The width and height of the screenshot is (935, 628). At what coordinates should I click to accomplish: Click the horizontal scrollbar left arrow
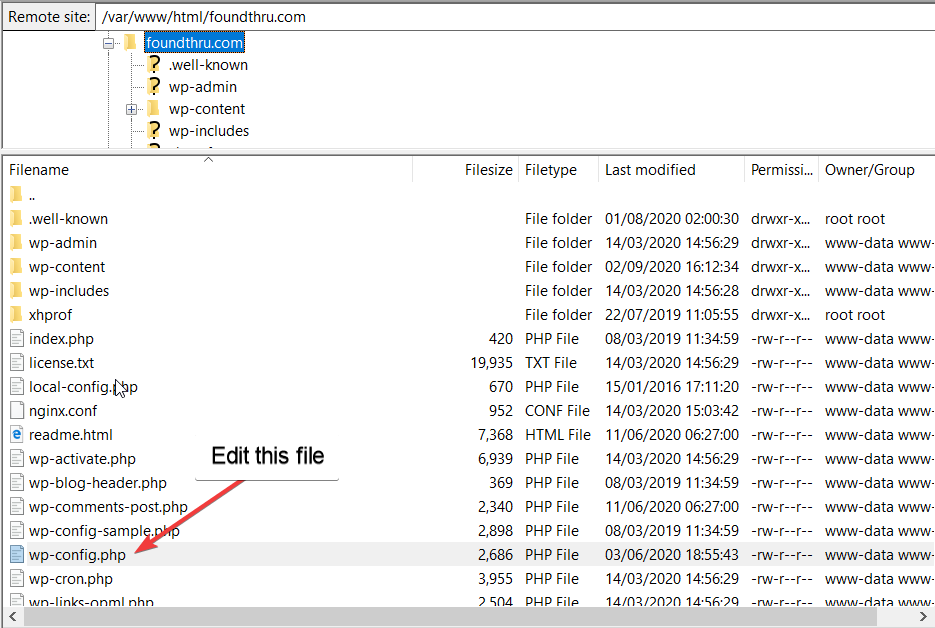[12, 617]
